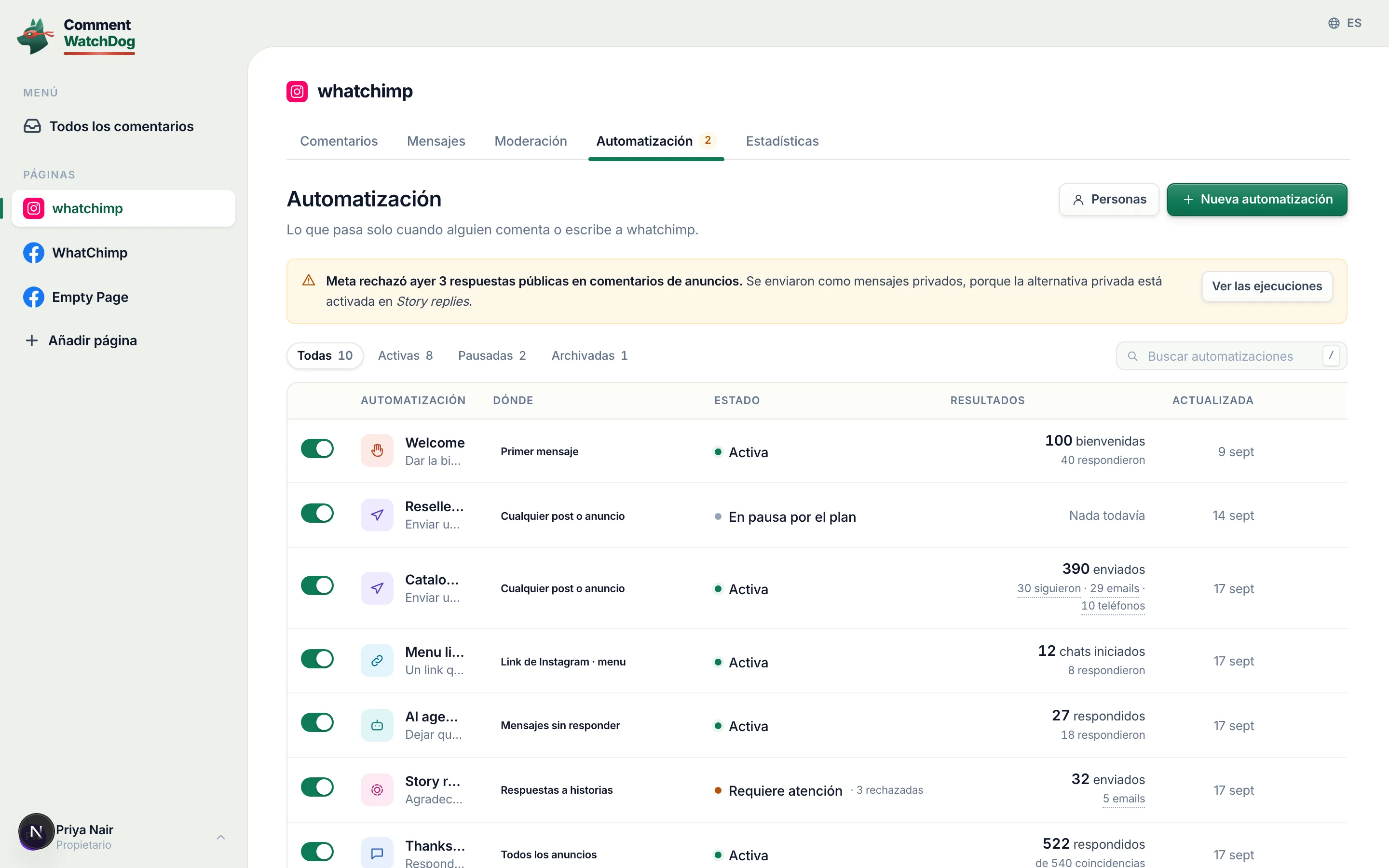Click Link de Instagram · menu cell

tap(563, 662)
